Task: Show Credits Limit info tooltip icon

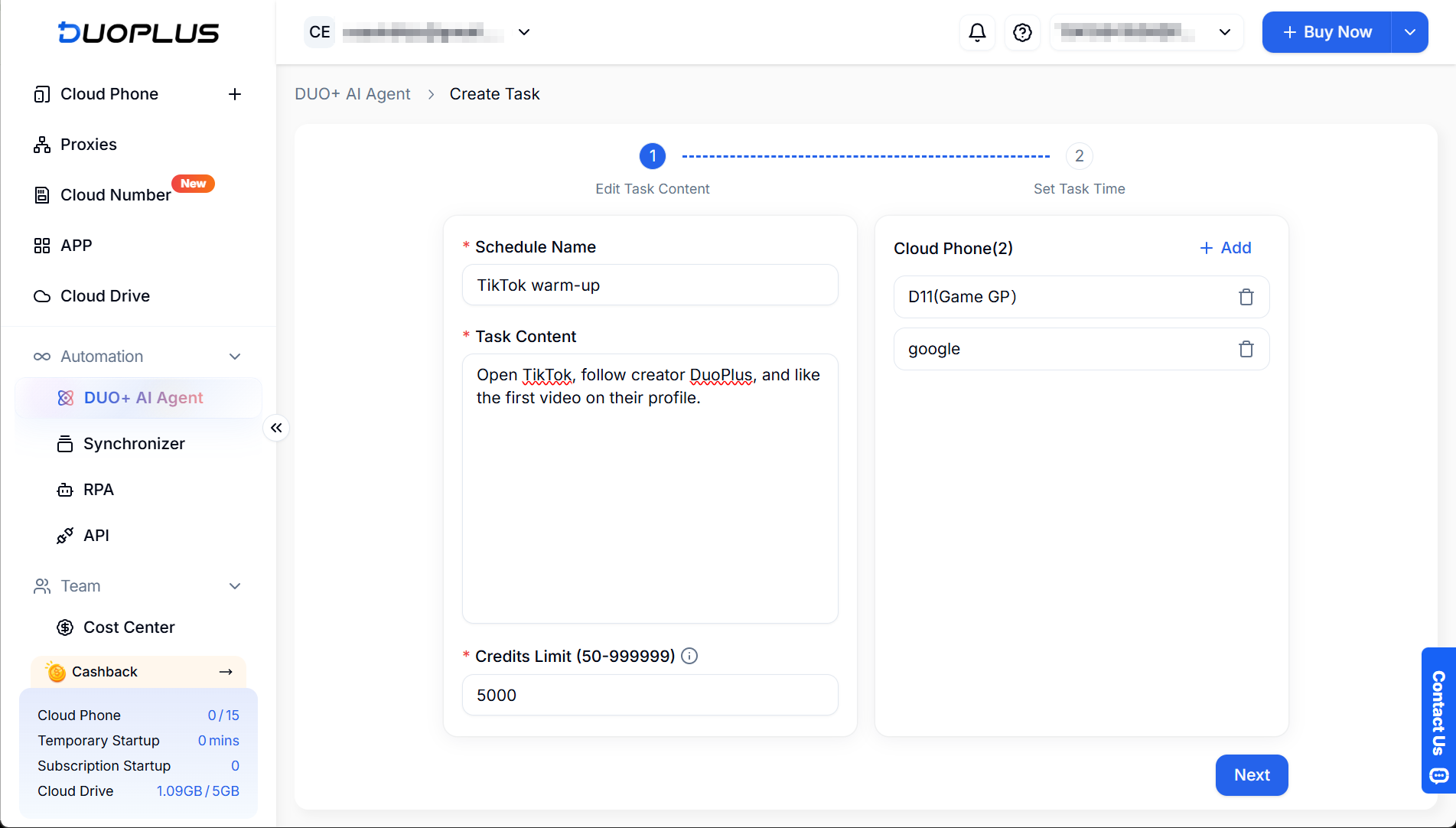Action: (x=689, y=656)
